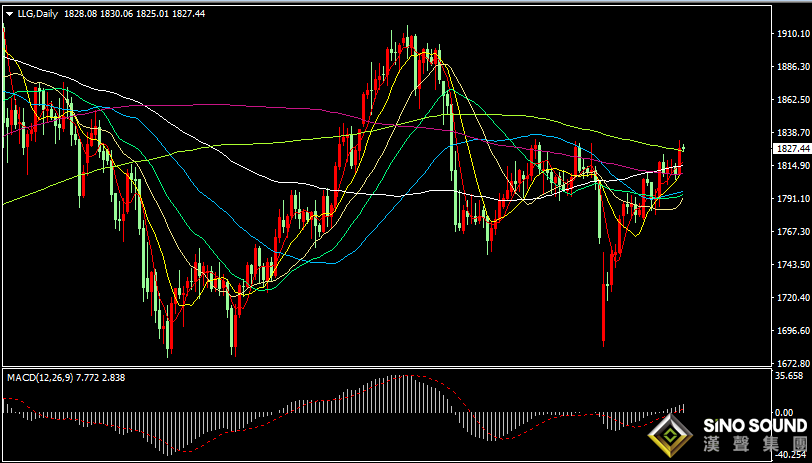Click the 1672.80 price axis label
The image size is (812, 463).
[x=793, y=364]
